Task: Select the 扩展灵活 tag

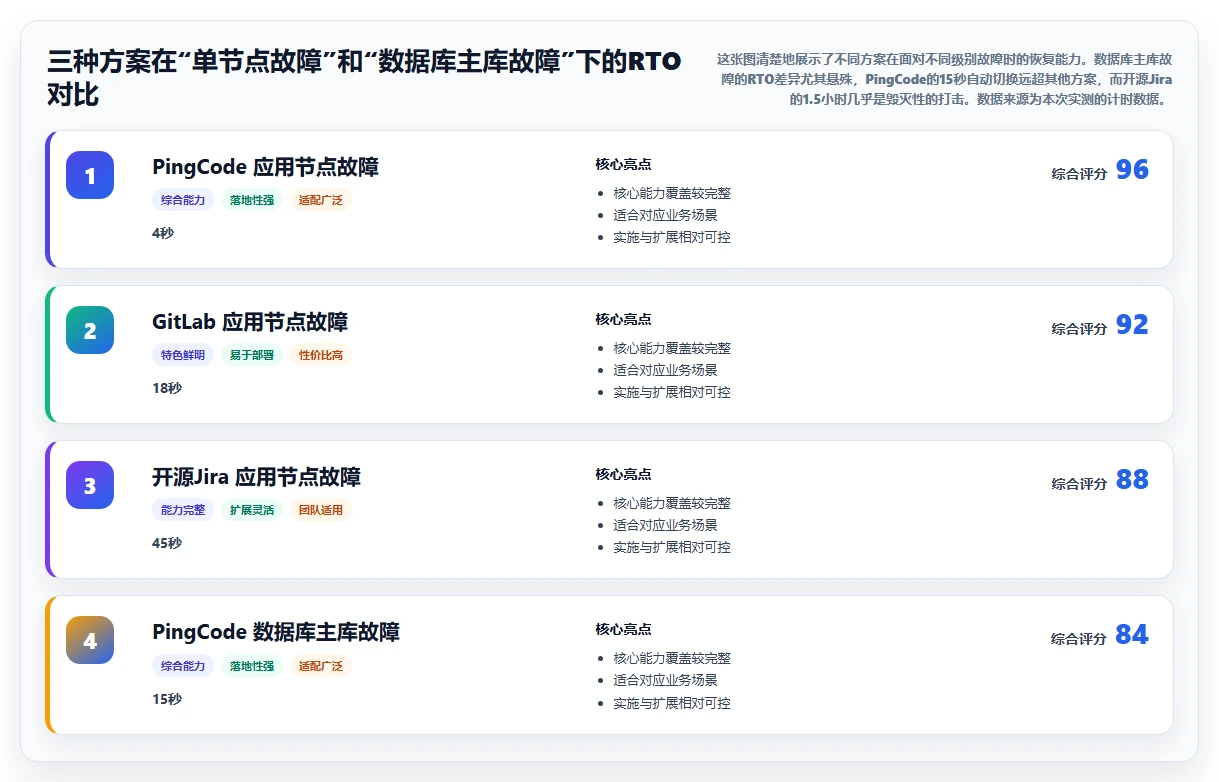Action: coord(252,510)
